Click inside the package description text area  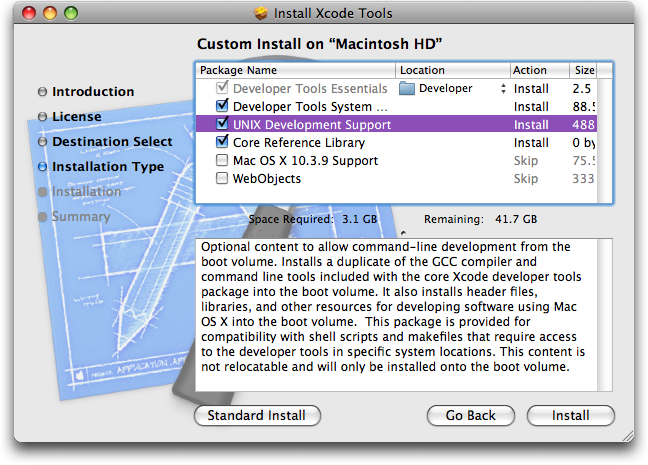[x=396, y=315]
